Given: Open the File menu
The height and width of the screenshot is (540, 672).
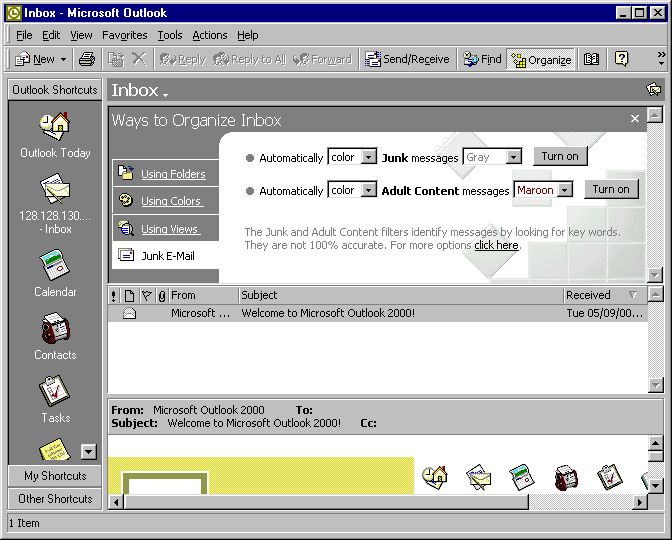Looking at the screenshot, I should click(x=24, y=35).
